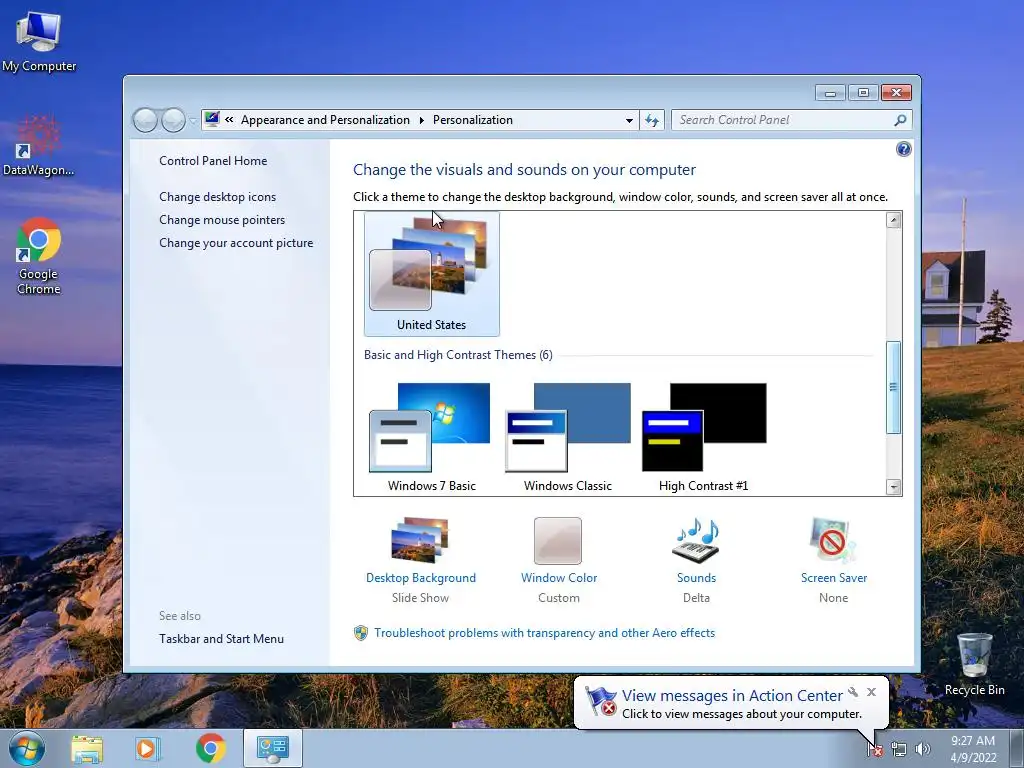
Task: Click the View messages in Action Center balloon
Action: pos(731,703)
